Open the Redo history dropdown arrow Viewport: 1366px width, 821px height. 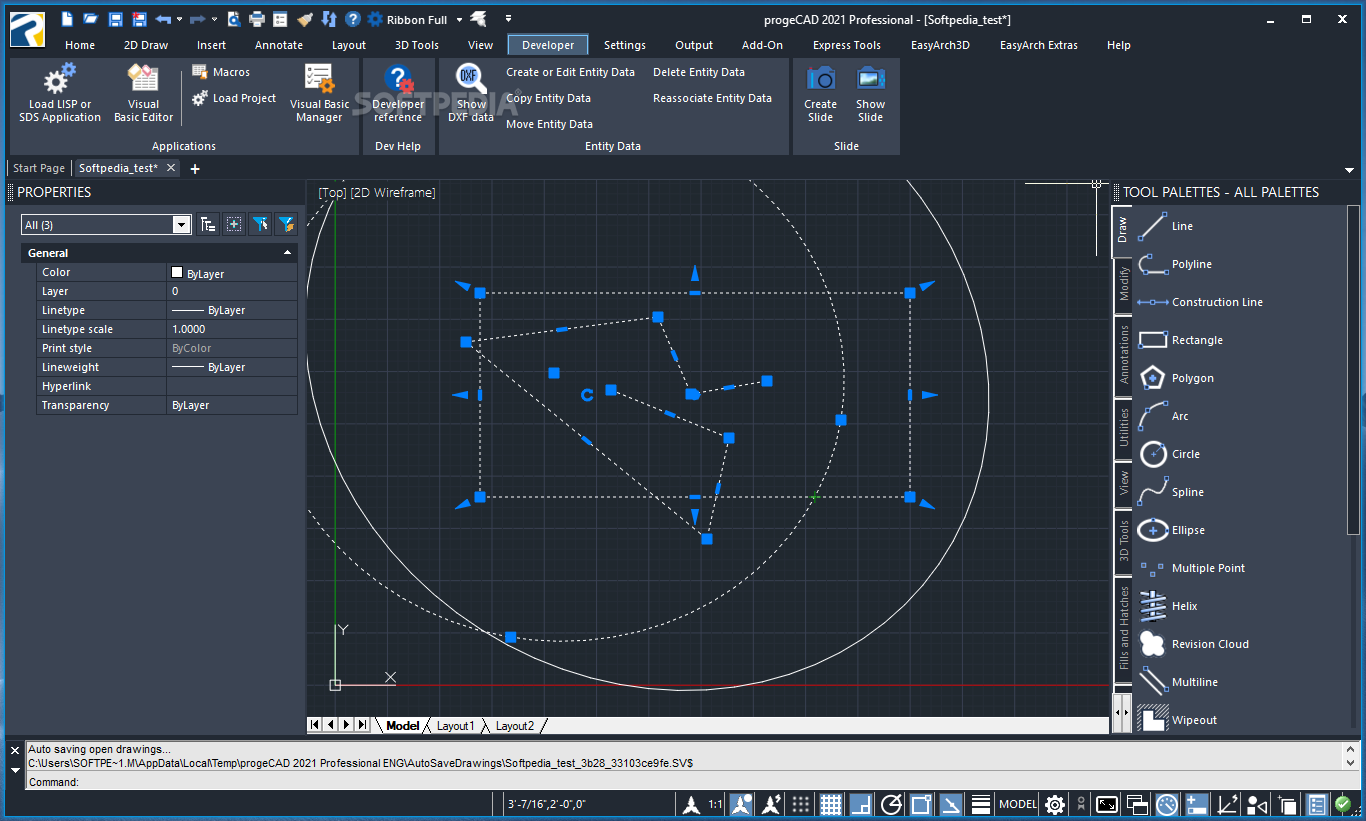[214, 19]
